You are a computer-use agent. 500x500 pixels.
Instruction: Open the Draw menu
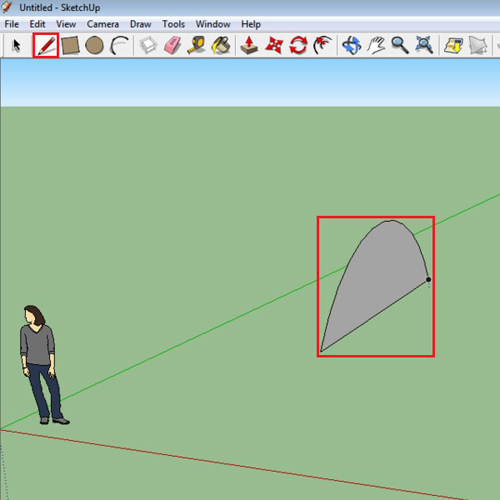coord(140,24)
